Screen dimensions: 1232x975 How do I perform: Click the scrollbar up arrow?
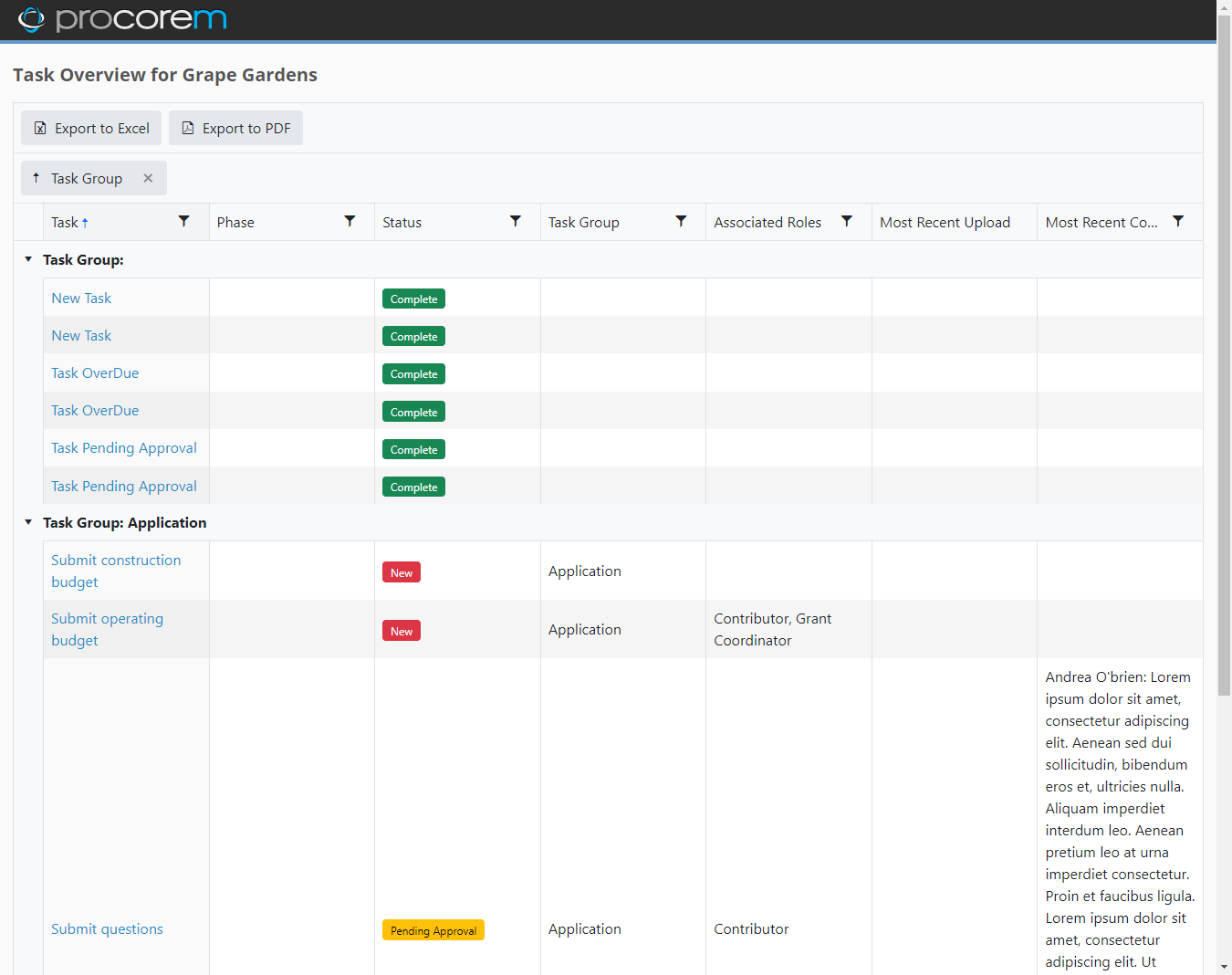click(1225, 7)
